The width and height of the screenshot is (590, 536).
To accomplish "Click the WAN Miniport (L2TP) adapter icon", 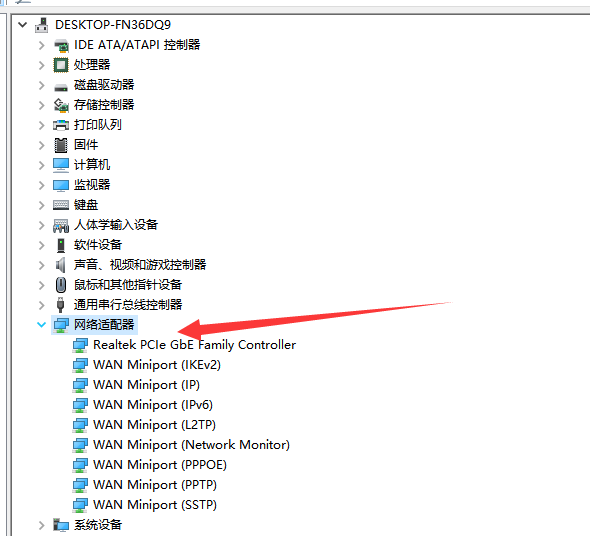I will [x=80, y=425].
